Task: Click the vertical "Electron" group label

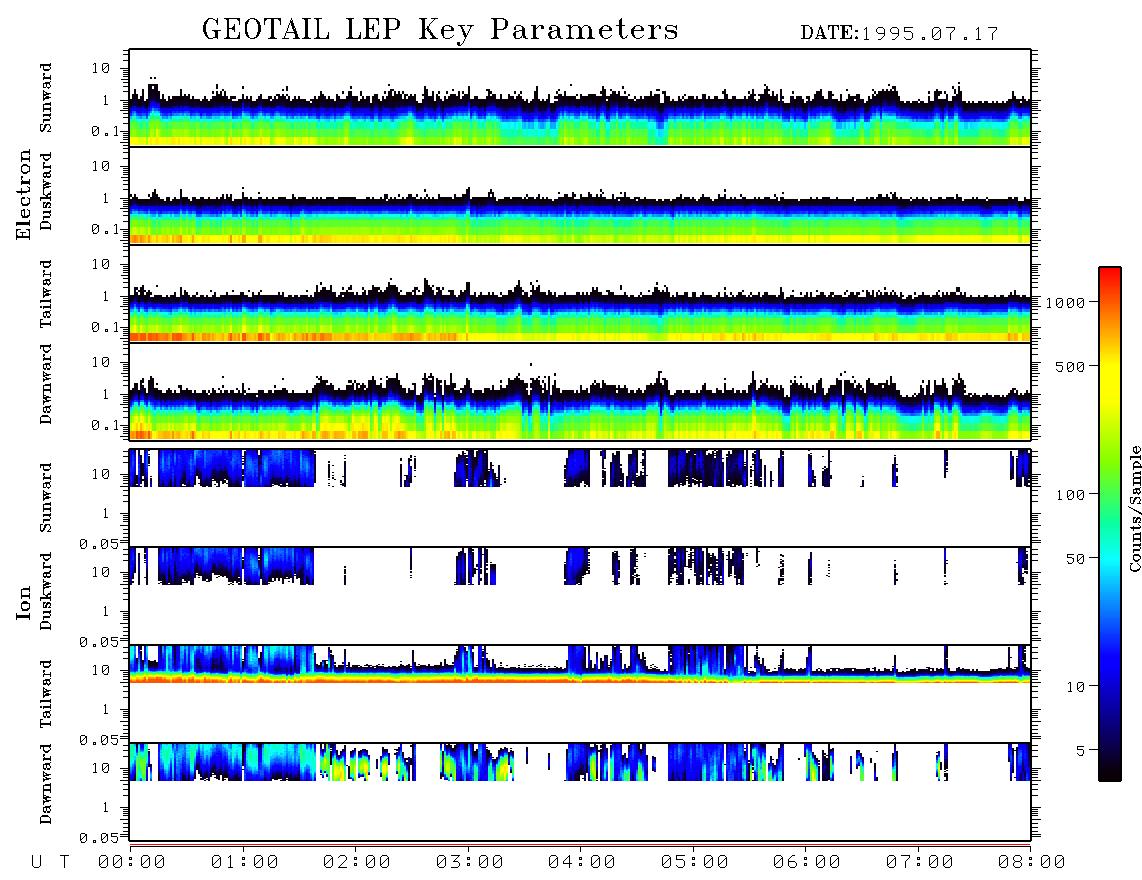Action: click(x=23, y=195)
